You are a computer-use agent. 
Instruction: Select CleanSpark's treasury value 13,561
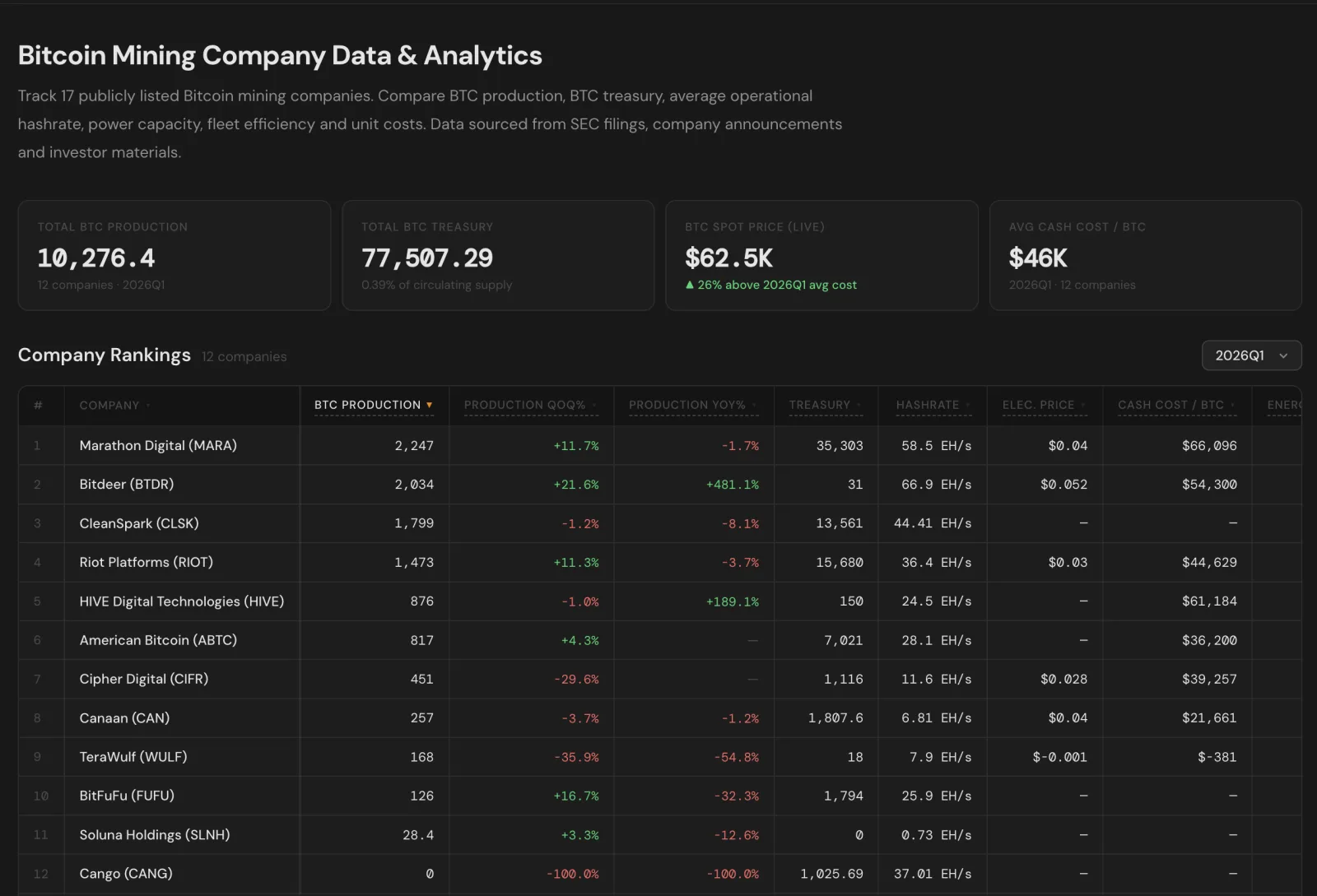coord(840,523)
